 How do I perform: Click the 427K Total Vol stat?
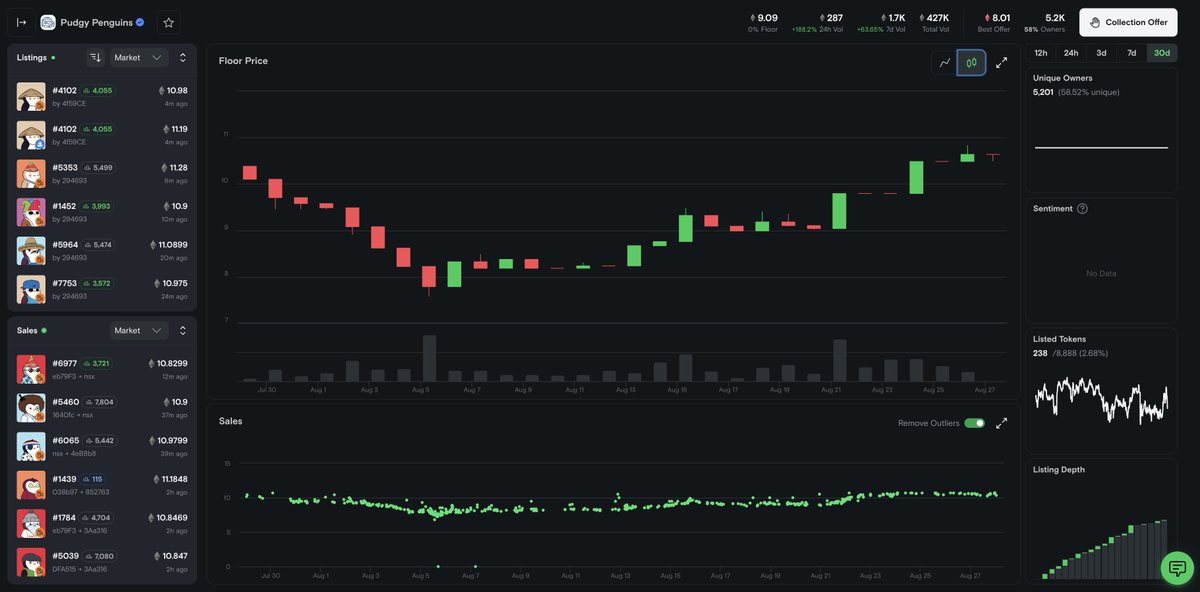(936, 22)
